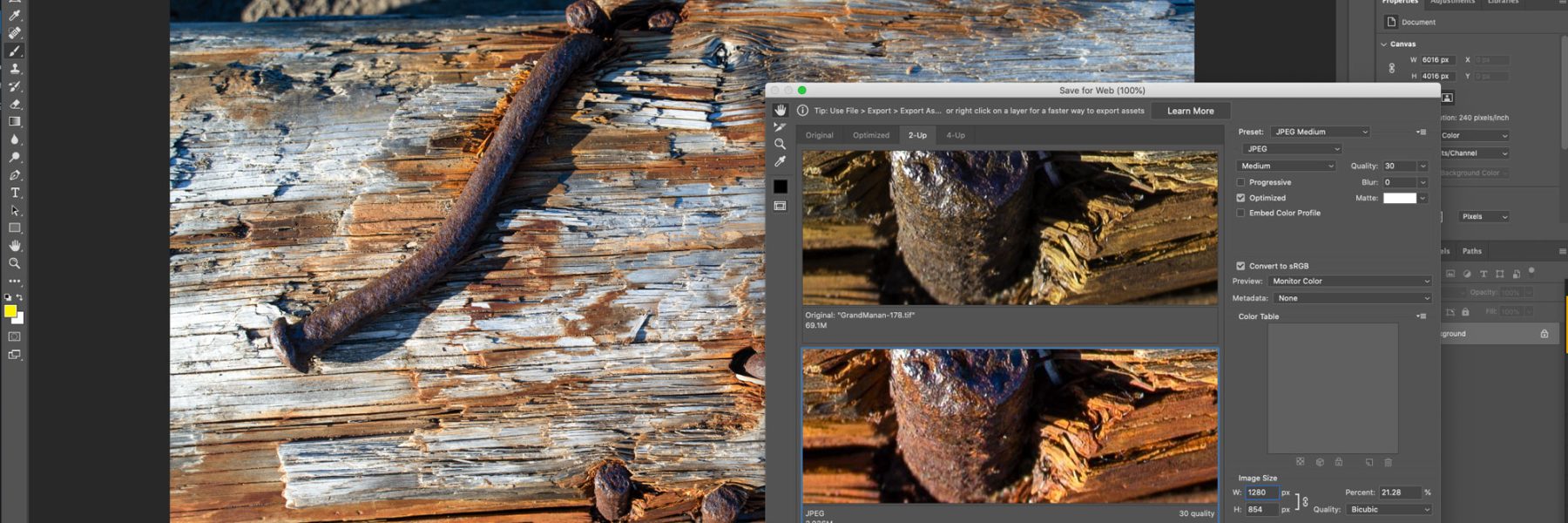Open the Preview Monitor Color dropdown
The height and width of the screenshot is (523, 1568).
[x=1349, y=282]
